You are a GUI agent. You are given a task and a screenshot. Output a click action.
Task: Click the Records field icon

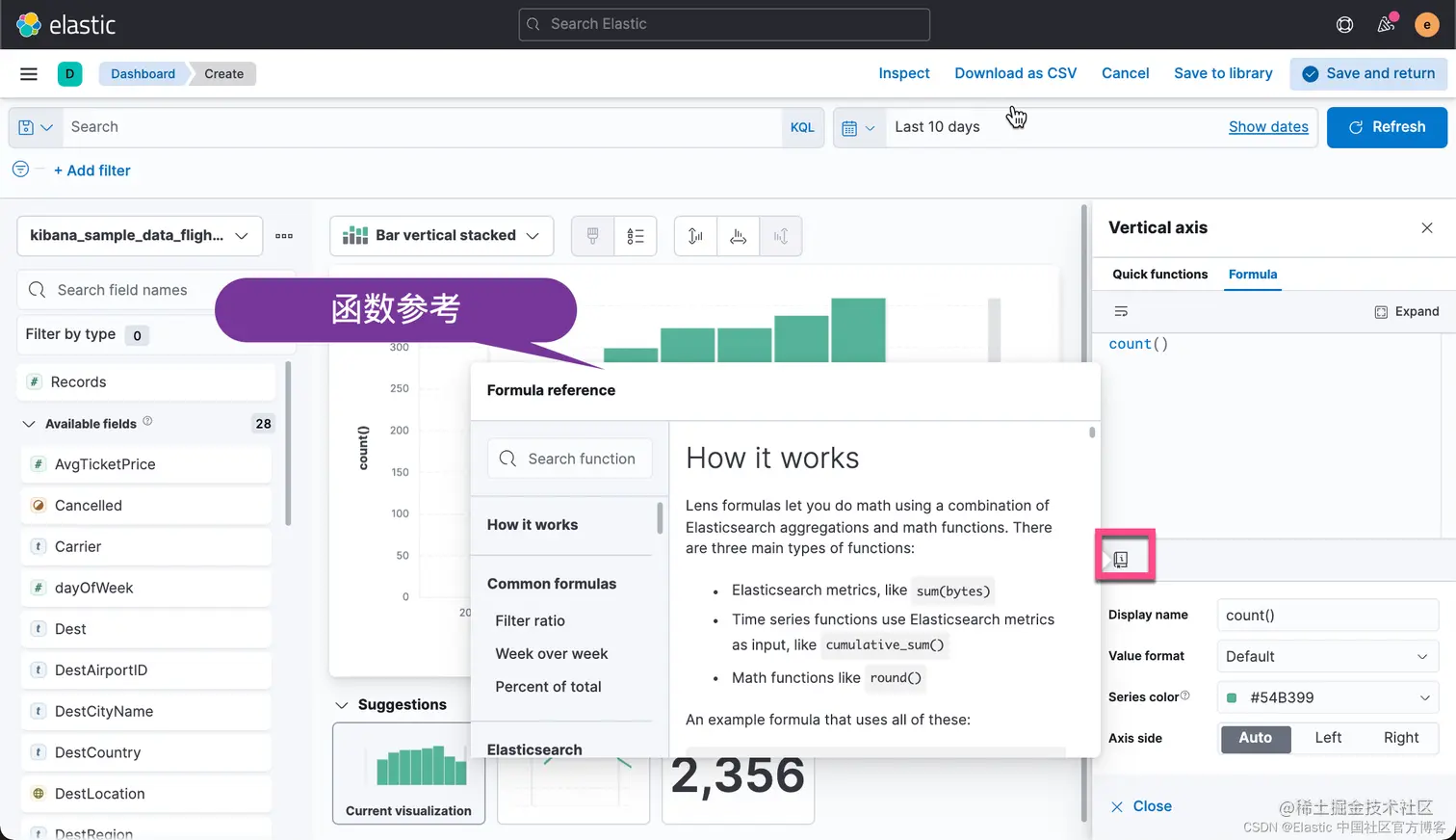(x=35, y=381)
